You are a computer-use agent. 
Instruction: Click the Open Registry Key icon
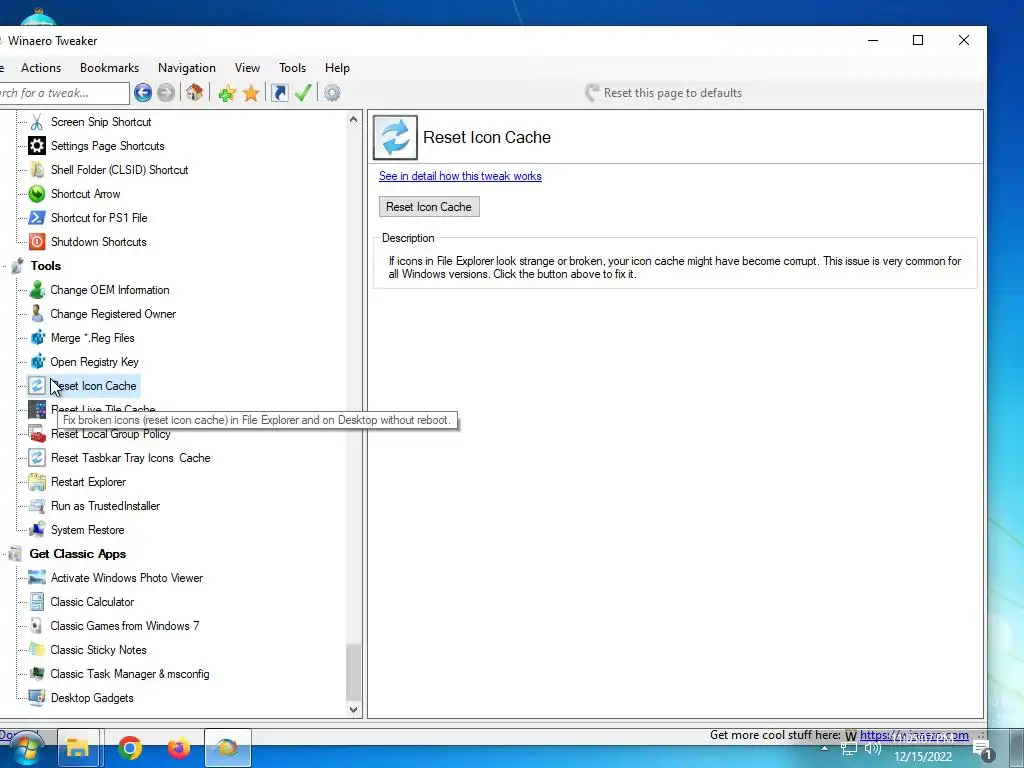click(37, 362)
